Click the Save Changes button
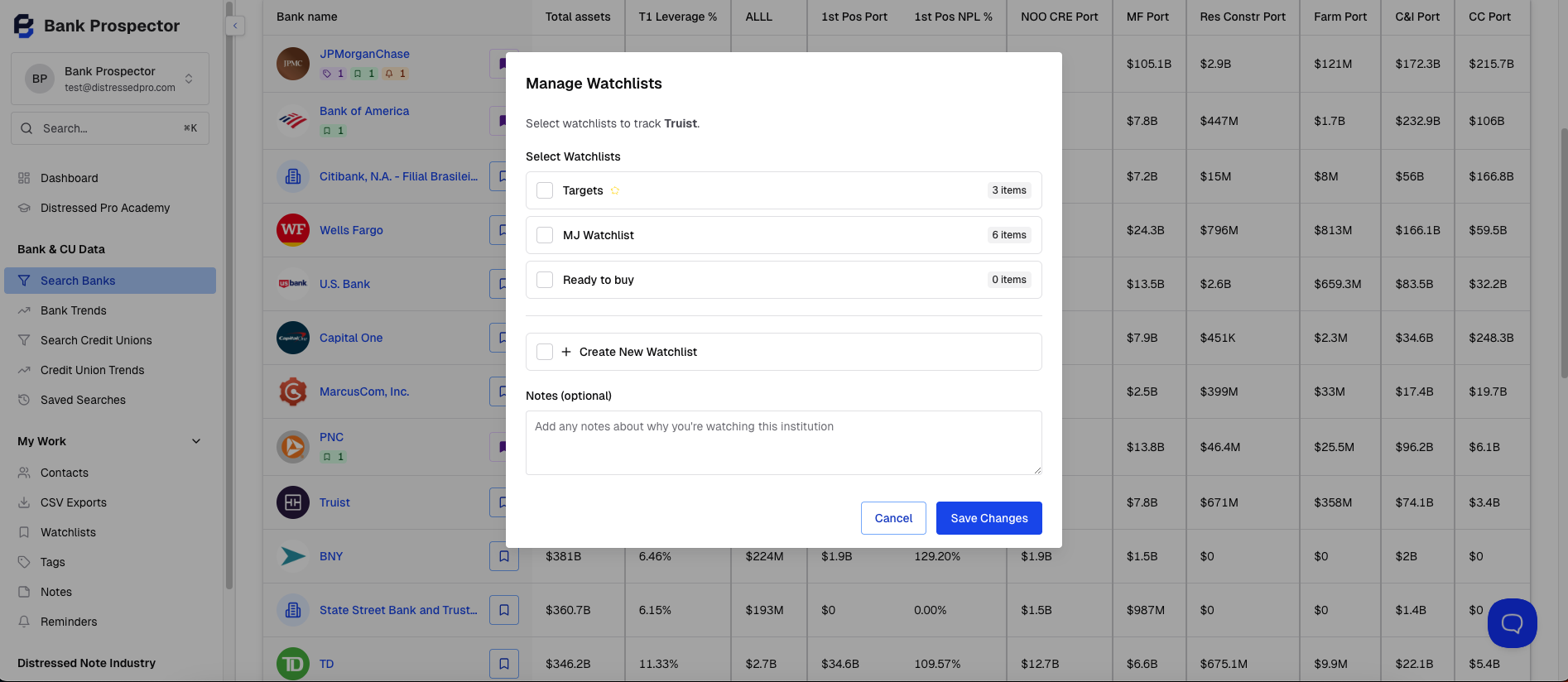Image resolution: width=1568 pixels, height=682 pixels. pyautogui.click(x=988, y=518)
